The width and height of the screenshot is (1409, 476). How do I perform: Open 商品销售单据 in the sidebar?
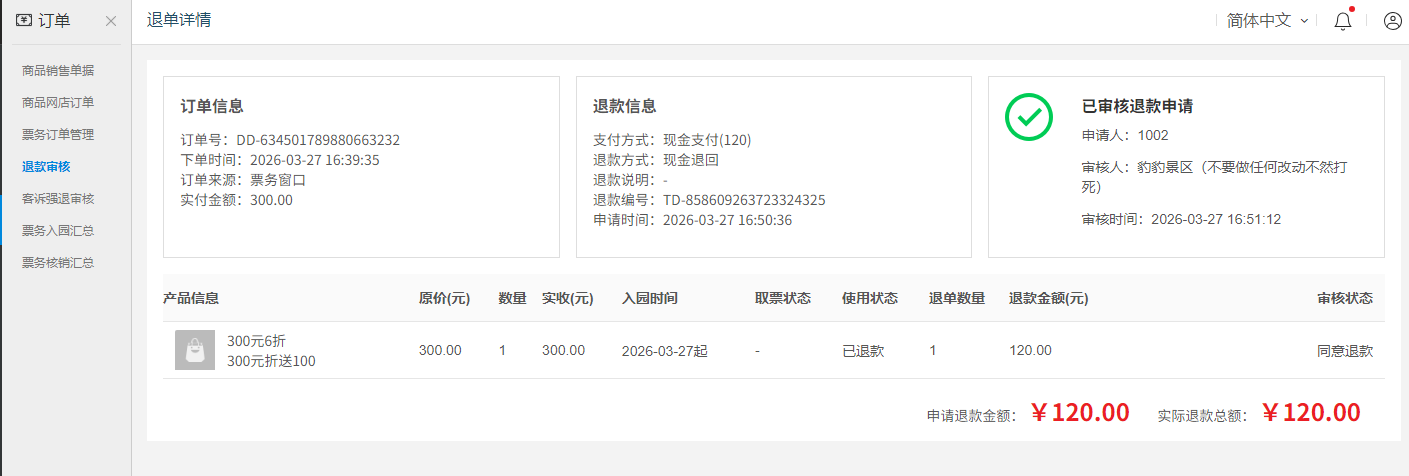tap(58, 70)
